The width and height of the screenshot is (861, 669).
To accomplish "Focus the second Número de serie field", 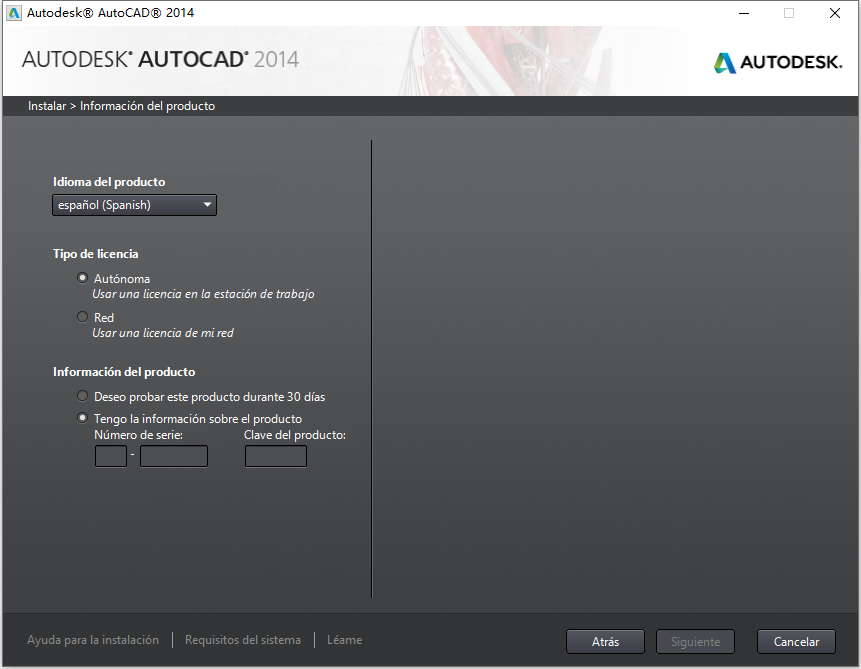I will 174,456.
